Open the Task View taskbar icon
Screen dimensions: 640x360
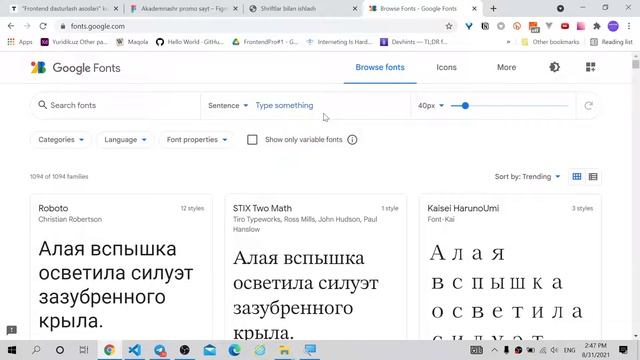click(84, 350)
